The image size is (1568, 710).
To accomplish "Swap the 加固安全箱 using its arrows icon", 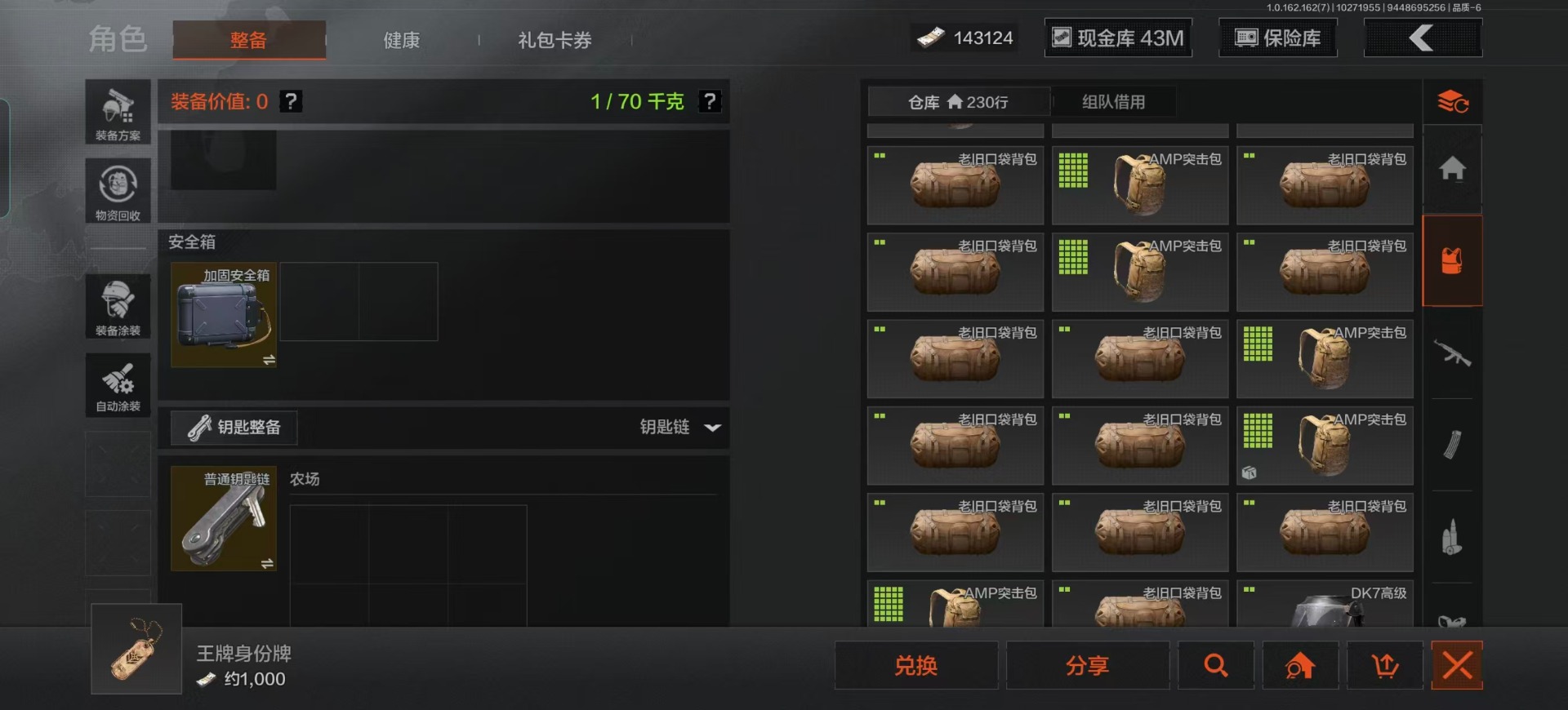I will pos(269,360).
